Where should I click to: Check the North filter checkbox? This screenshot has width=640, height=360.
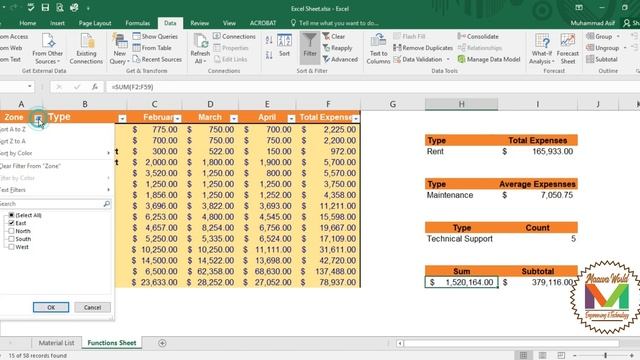pyautogui.click(x=11, y=231)
